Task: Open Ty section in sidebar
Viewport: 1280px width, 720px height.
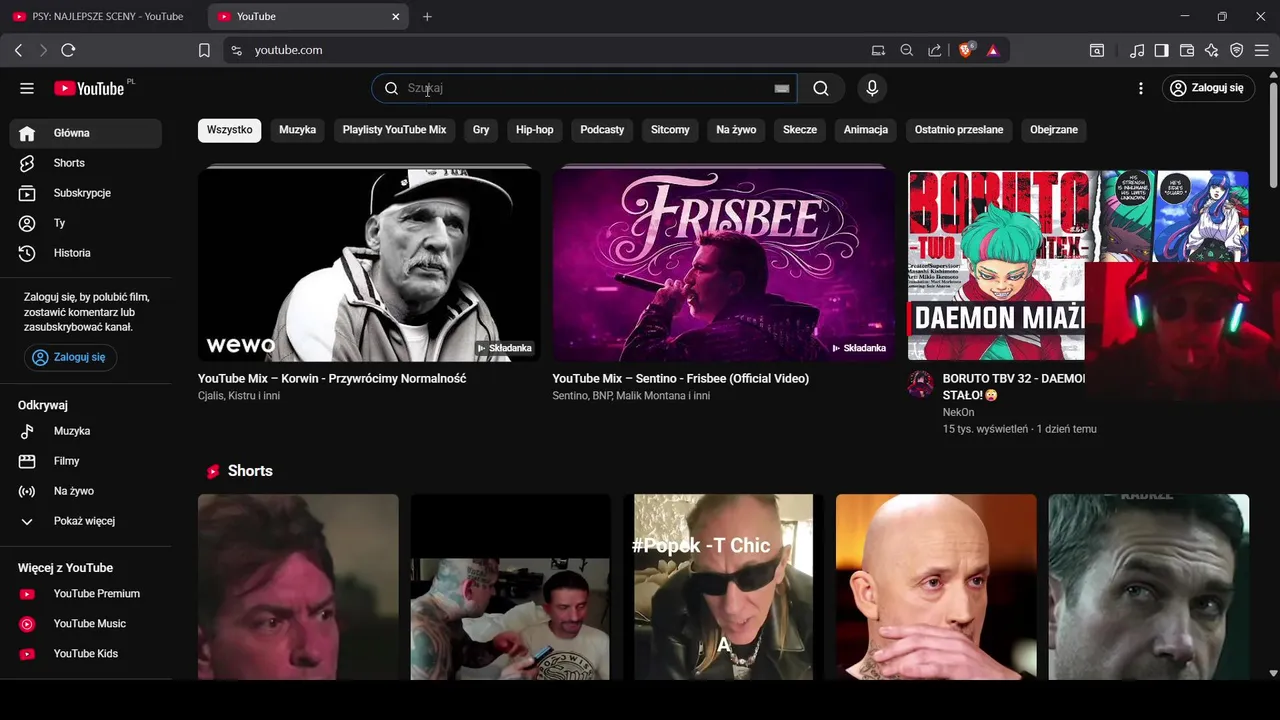Action: click(86, 223)
